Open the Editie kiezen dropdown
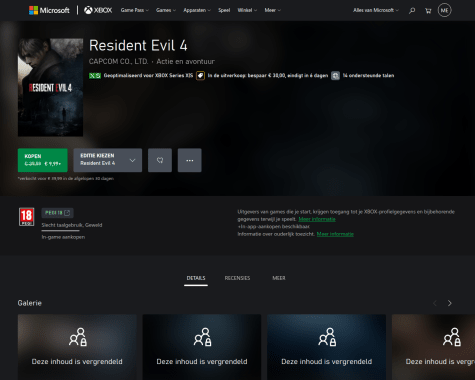This screenshot has width=475, height=380. [x=108, y=160]
